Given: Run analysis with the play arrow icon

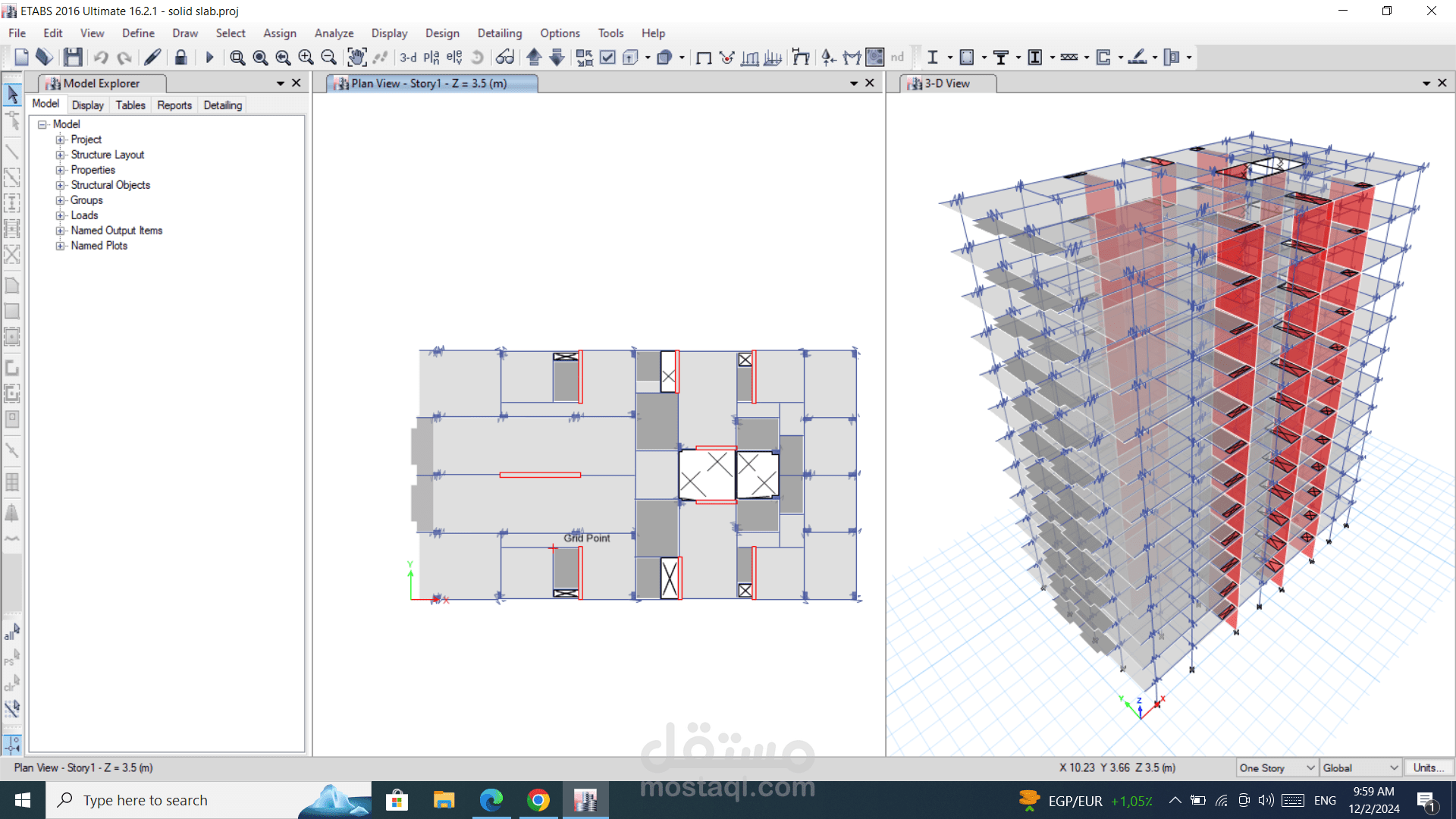Looking at the screenshot, I should (209, 57).
